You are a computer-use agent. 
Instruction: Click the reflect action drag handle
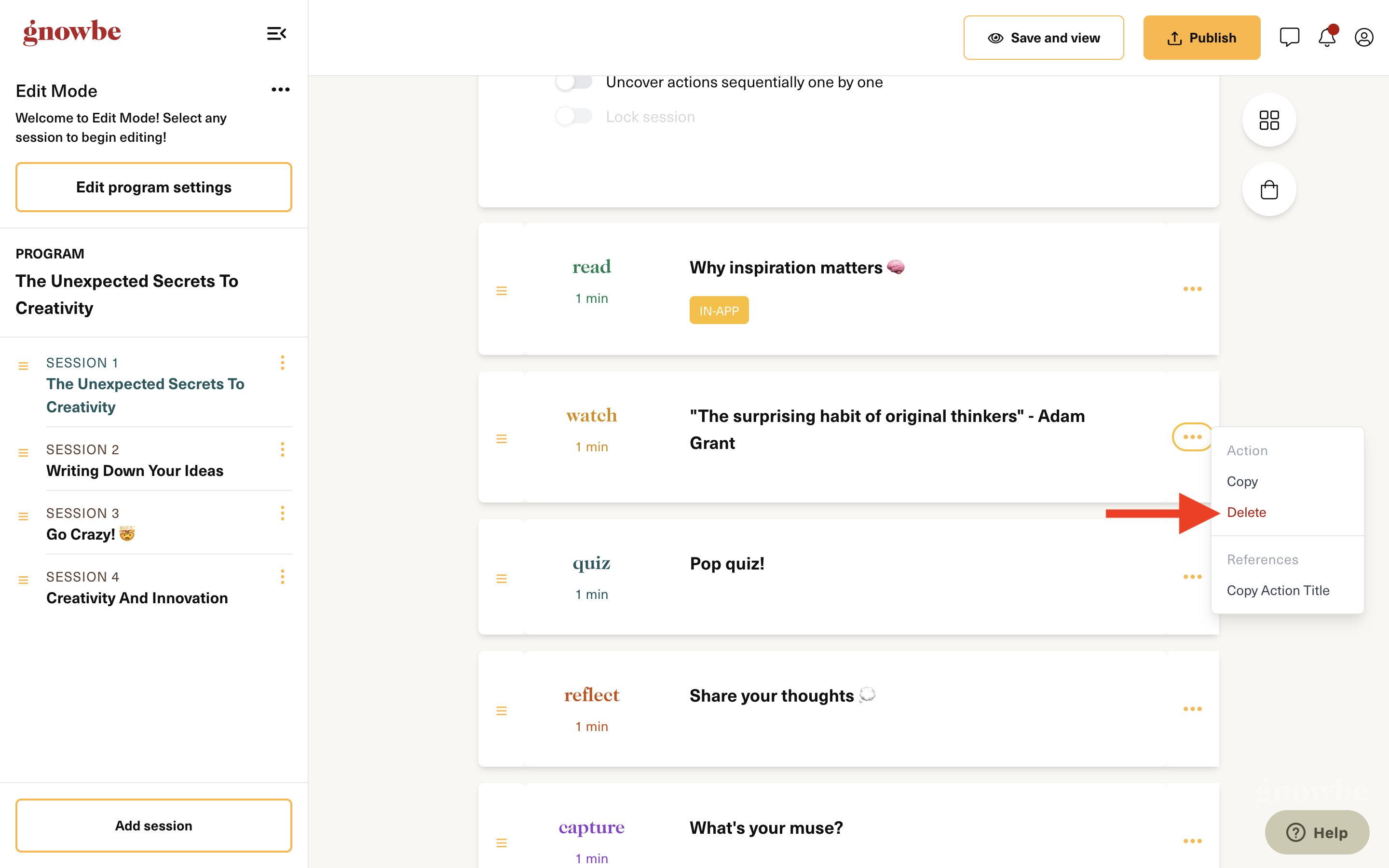click(502, 711)
